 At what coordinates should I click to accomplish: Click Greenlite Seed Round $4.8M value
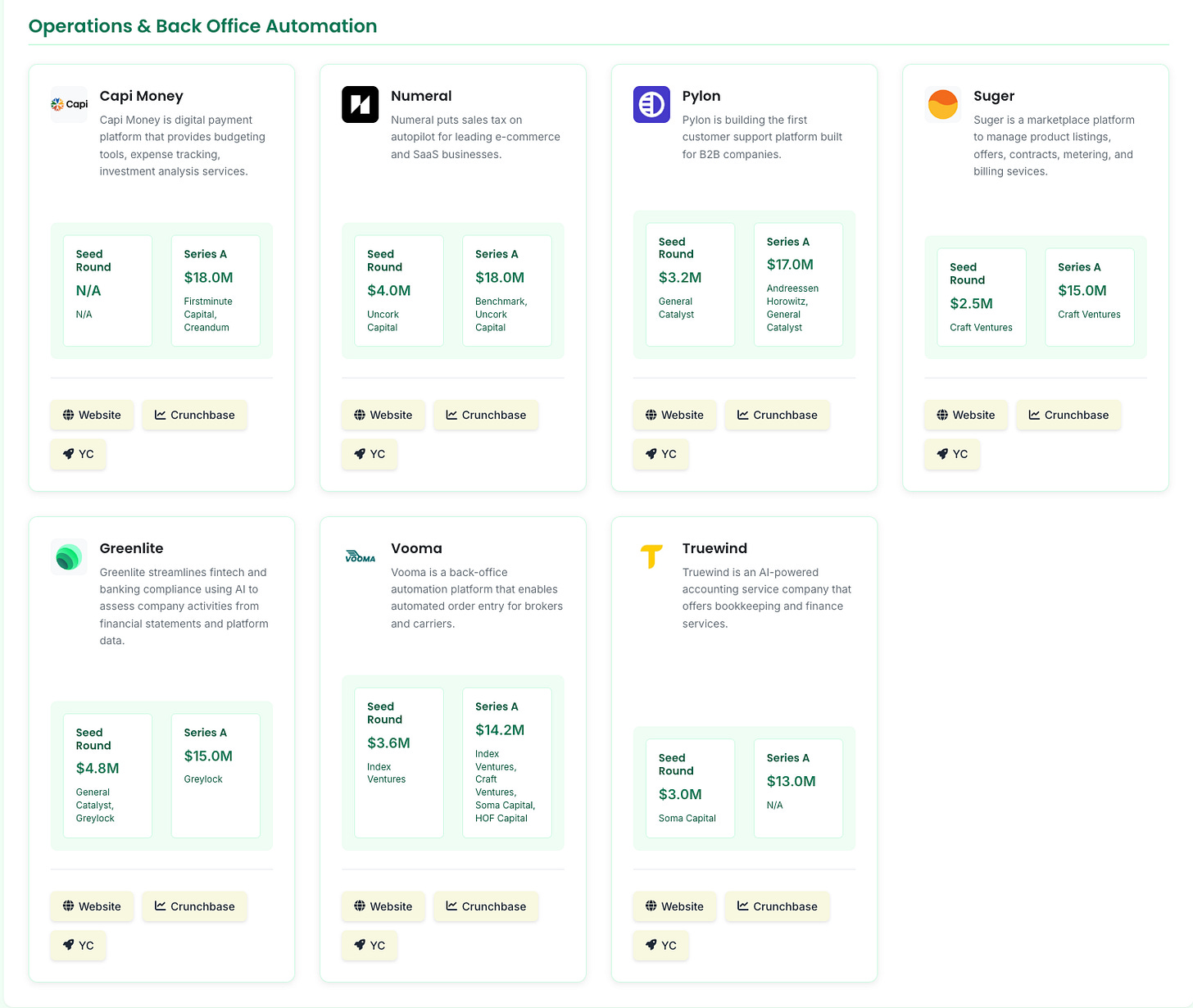click(x=98, y=769)
